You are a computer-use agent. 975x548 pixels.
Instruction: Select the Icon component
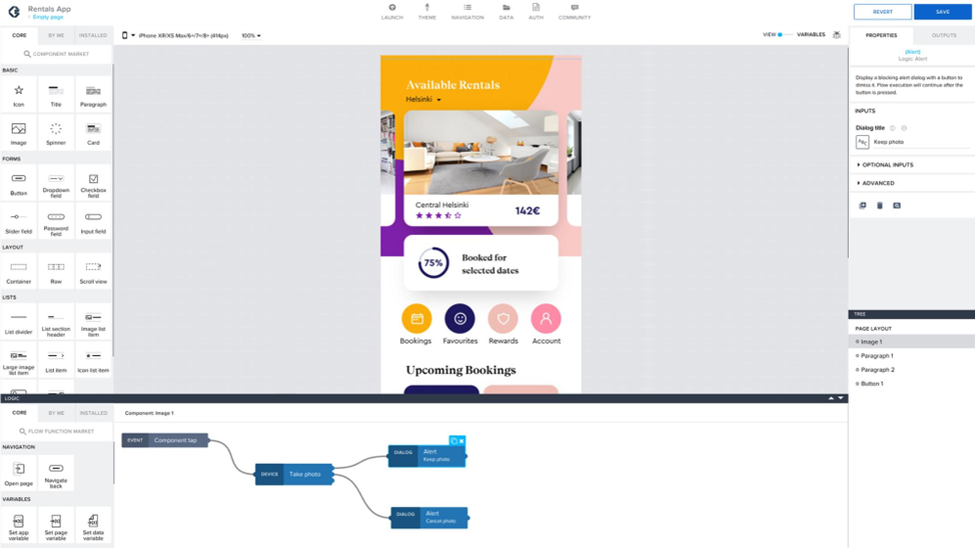(x=19, y=95)
